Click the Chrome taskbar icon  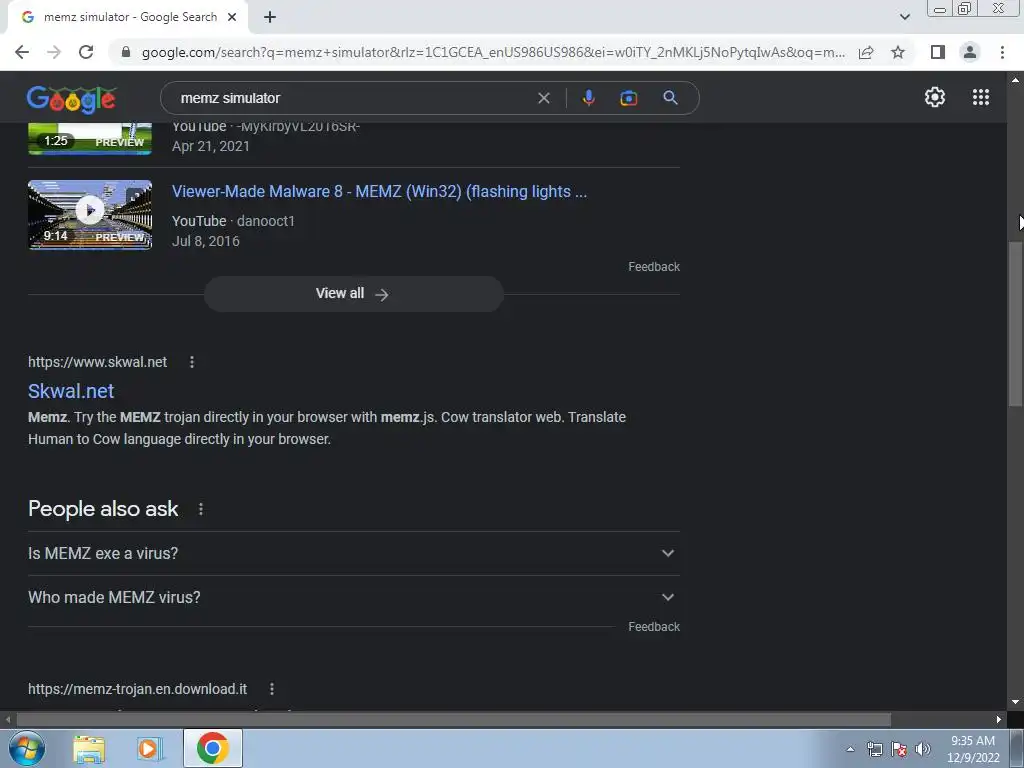tap(213, 748)
